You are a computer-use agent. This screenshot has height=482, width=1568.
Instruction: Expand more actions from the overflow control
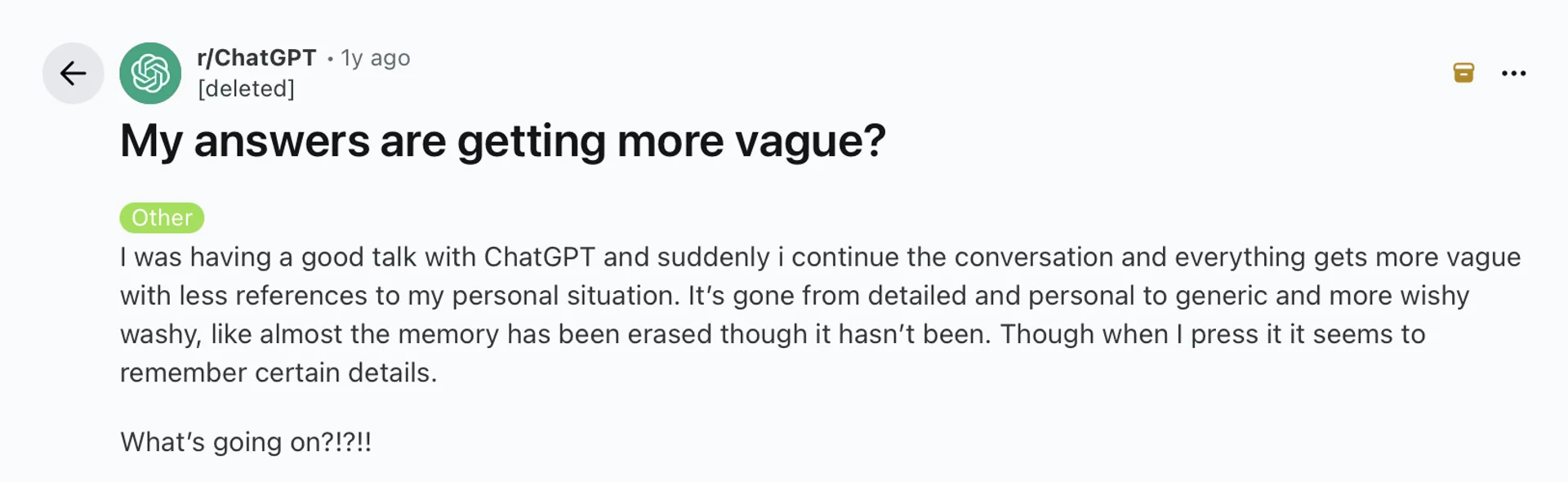point(1515,73)
